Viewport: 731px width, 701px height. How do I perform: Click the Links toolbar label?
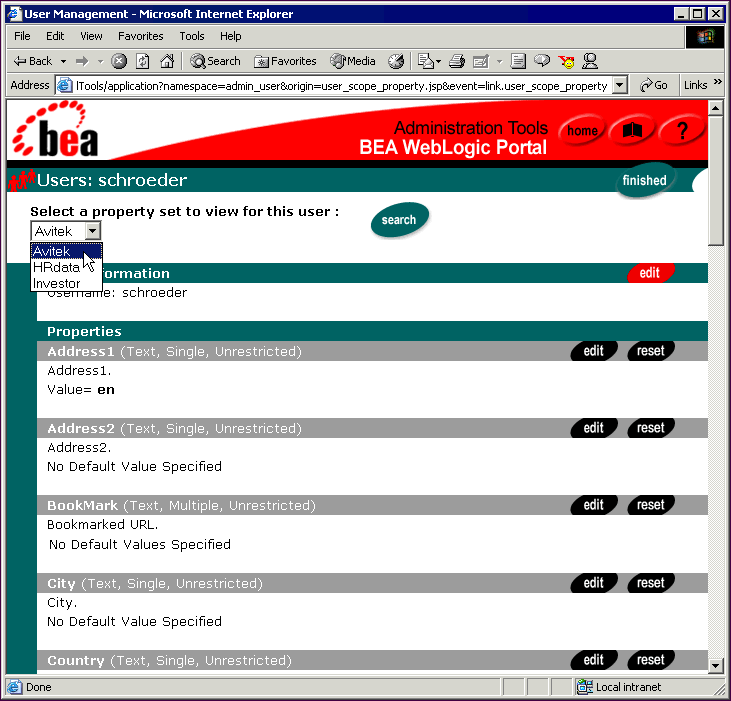pos(696,85)
